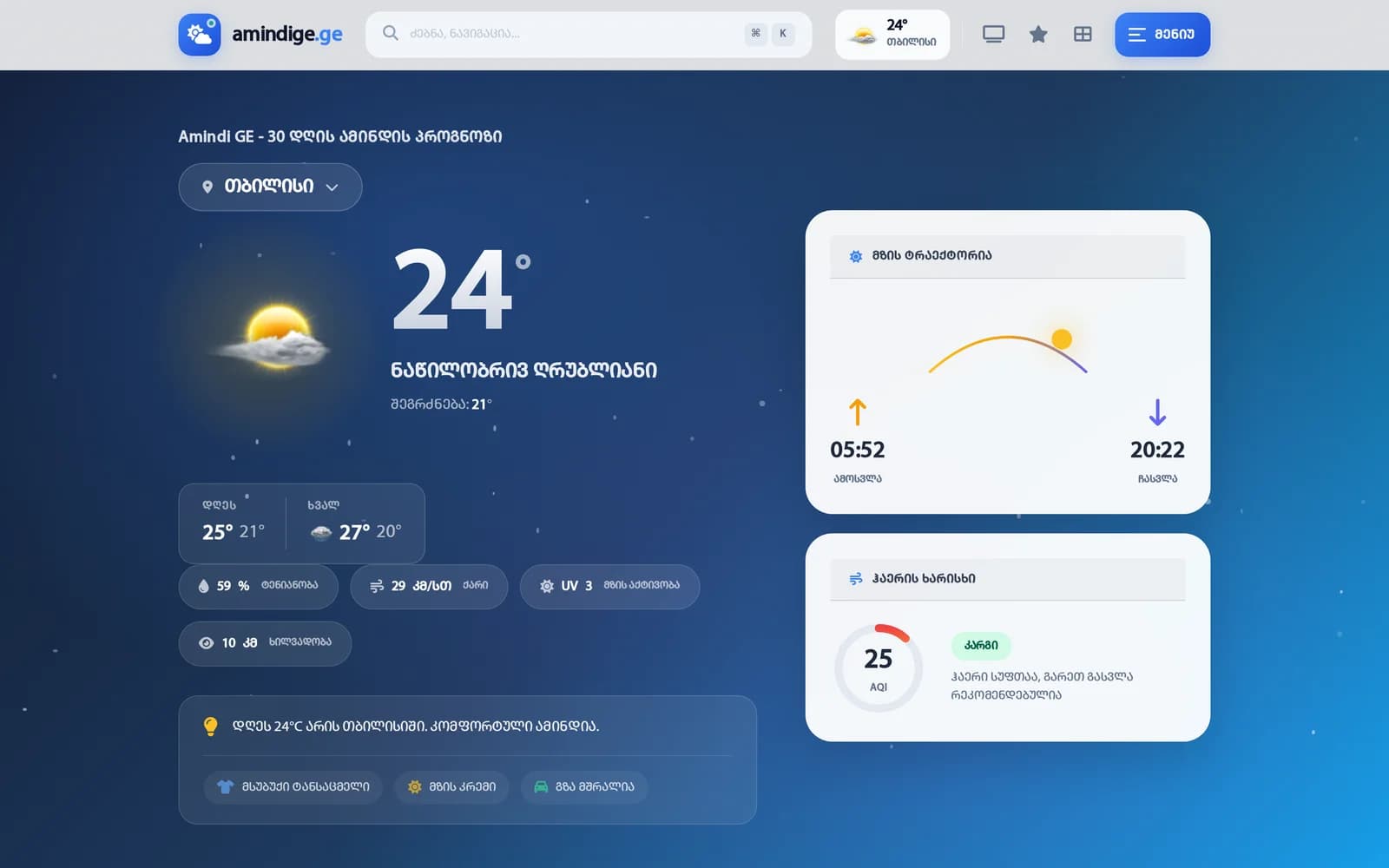Viewport: 1389px width, 868px height.
Task: Click the sun marker on trajectory arc
Action: (1061, 339)
